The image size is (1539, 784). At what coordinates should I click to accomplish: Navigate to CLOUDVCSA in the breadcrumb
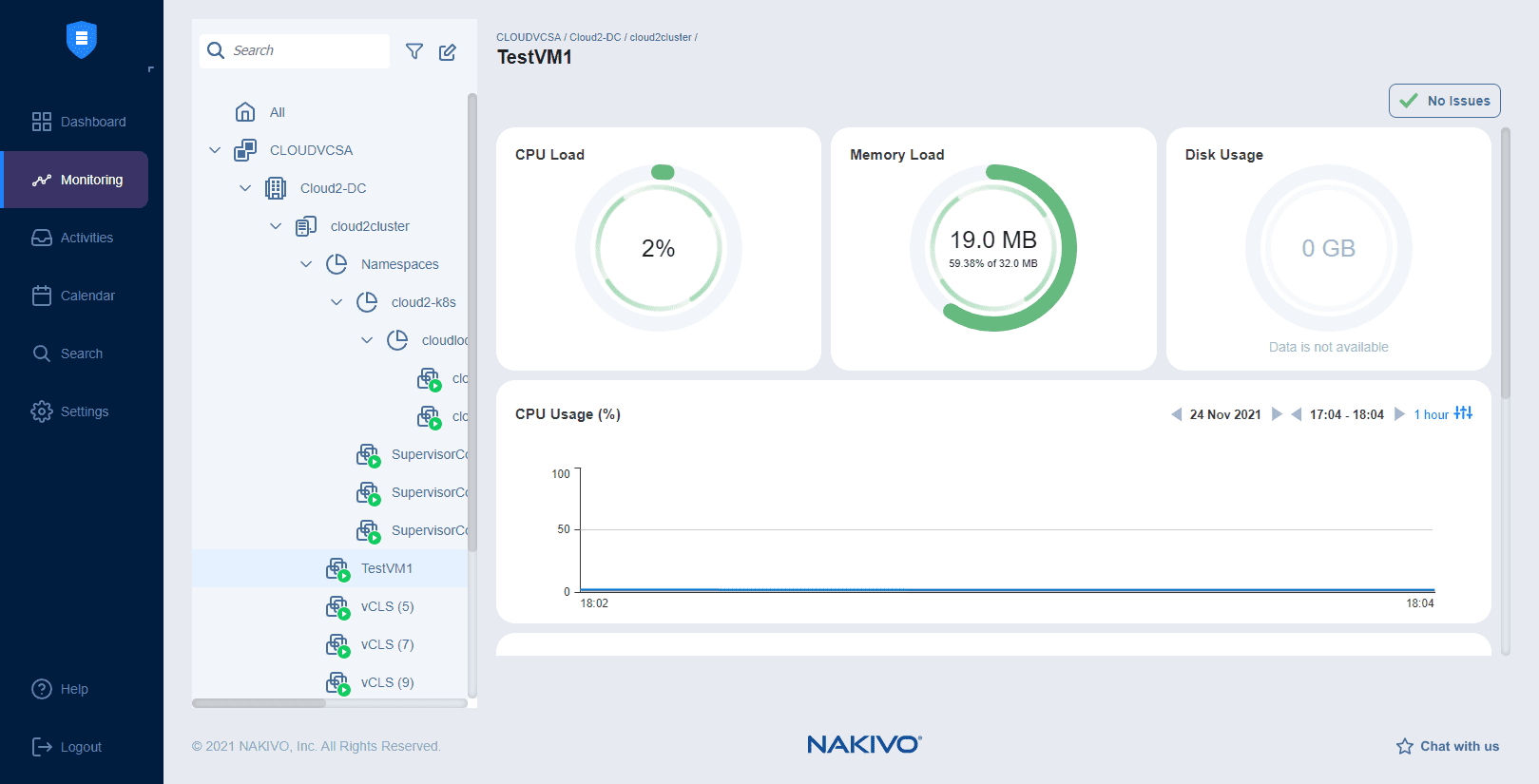[x=529, y=38]
